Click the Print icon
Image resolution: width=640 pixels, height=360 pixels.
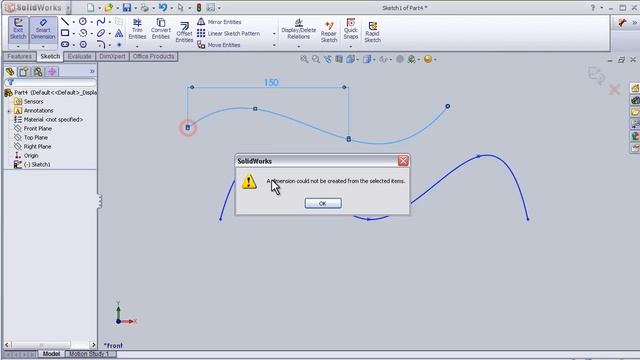[144, 7]
